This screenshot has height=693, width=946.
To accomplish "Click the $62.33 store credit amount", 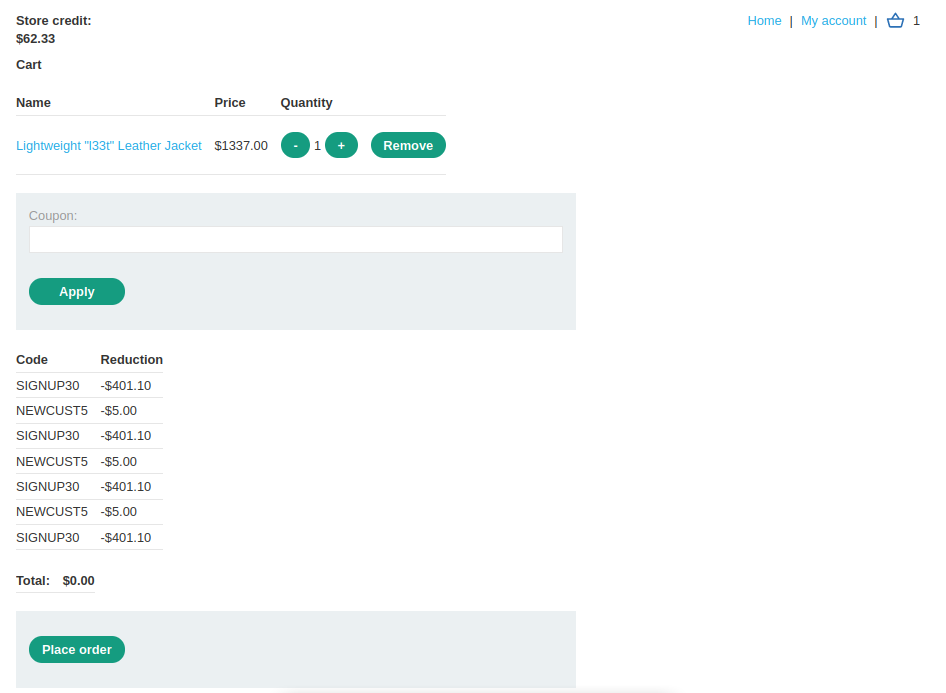I will pos(36,40).
